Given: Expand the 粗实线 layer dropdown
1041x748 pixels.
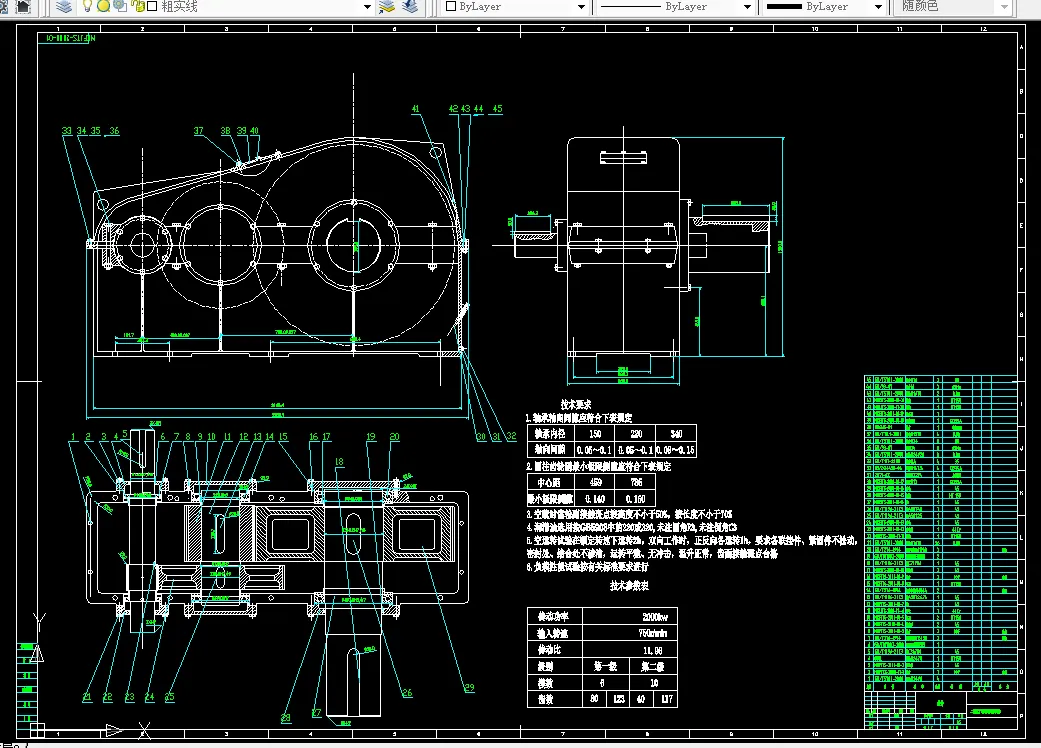Looking at the screenshot, I should coord(367,7).
